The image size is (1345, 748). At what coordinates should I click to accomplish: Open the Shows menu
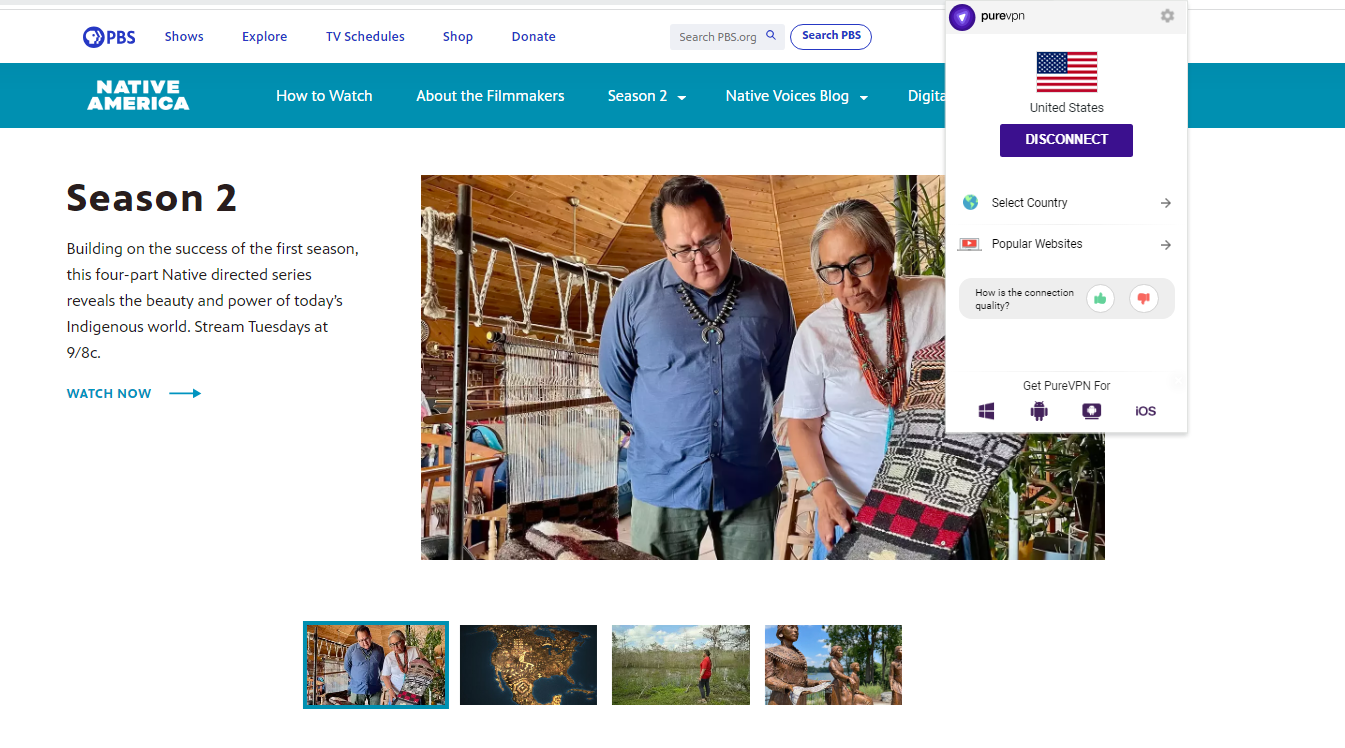(x=184, y=36)
